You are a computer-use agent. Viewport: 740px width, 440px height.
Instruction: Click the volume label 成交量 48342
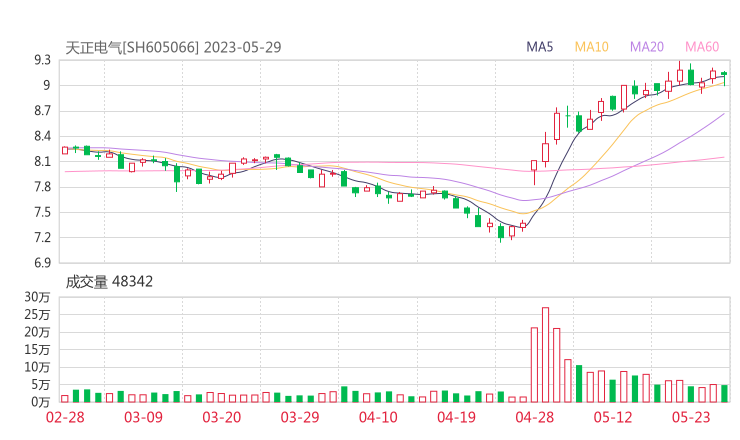(109, 282)
